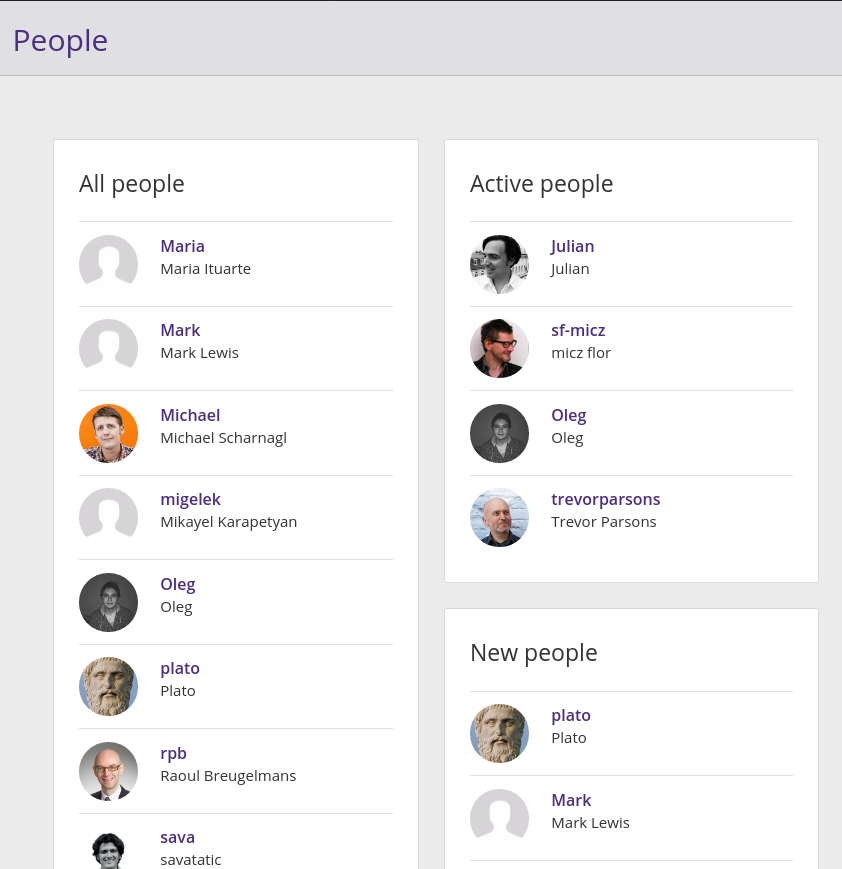Open the Maria profile link
The image size is (842, 869).
click(182, 246)
